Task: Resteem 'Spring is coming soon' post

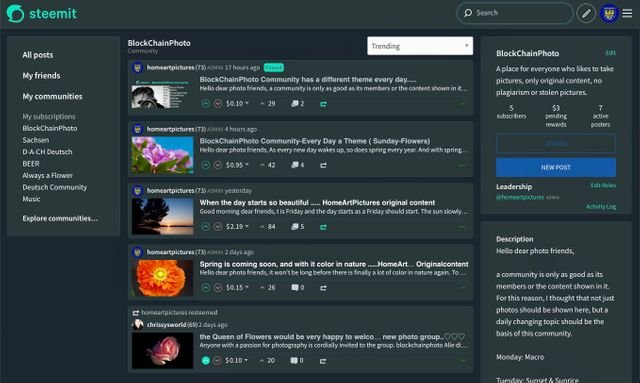Action: tap(323, 288)
